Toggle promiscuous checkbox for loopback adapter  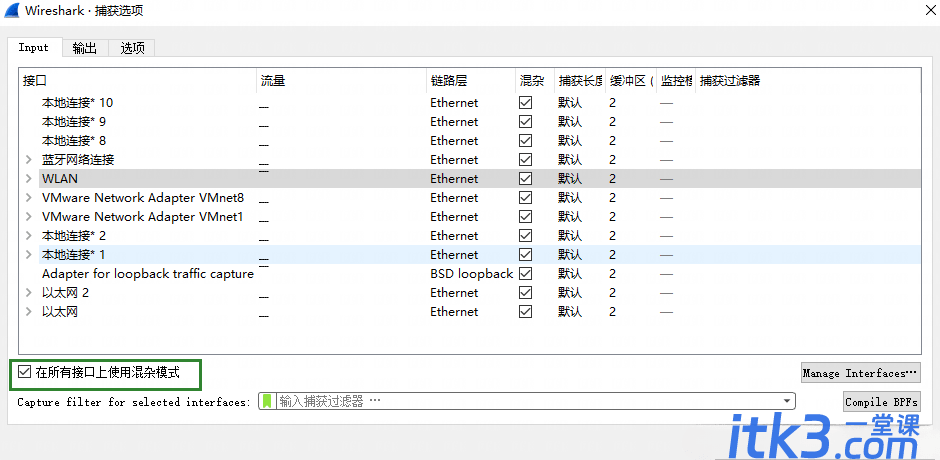pos(526,274)
